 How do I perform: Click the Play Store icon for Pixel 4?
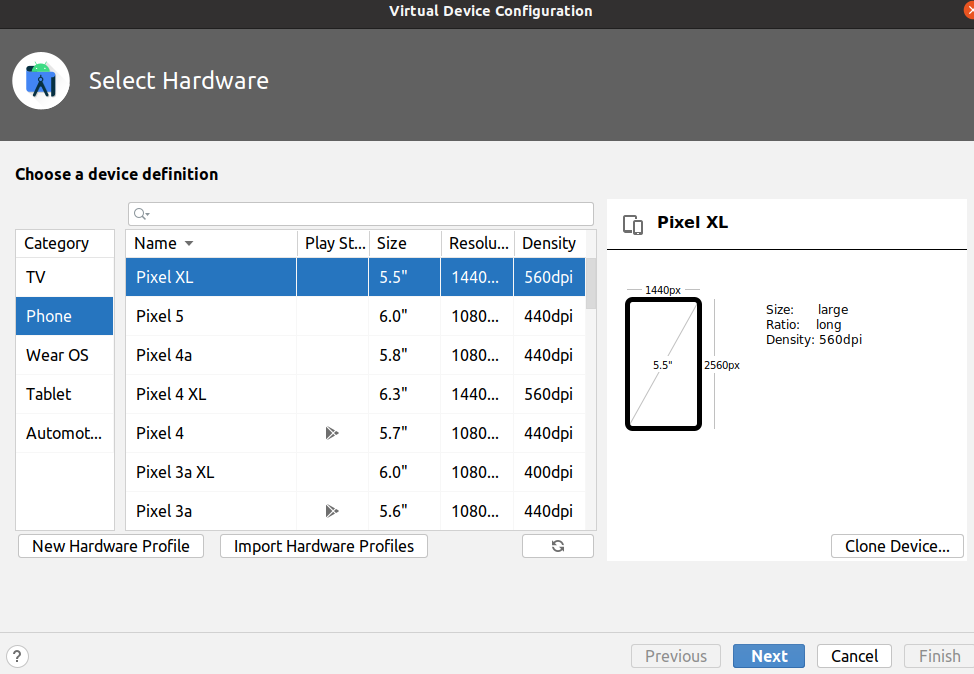coord(332,433)
